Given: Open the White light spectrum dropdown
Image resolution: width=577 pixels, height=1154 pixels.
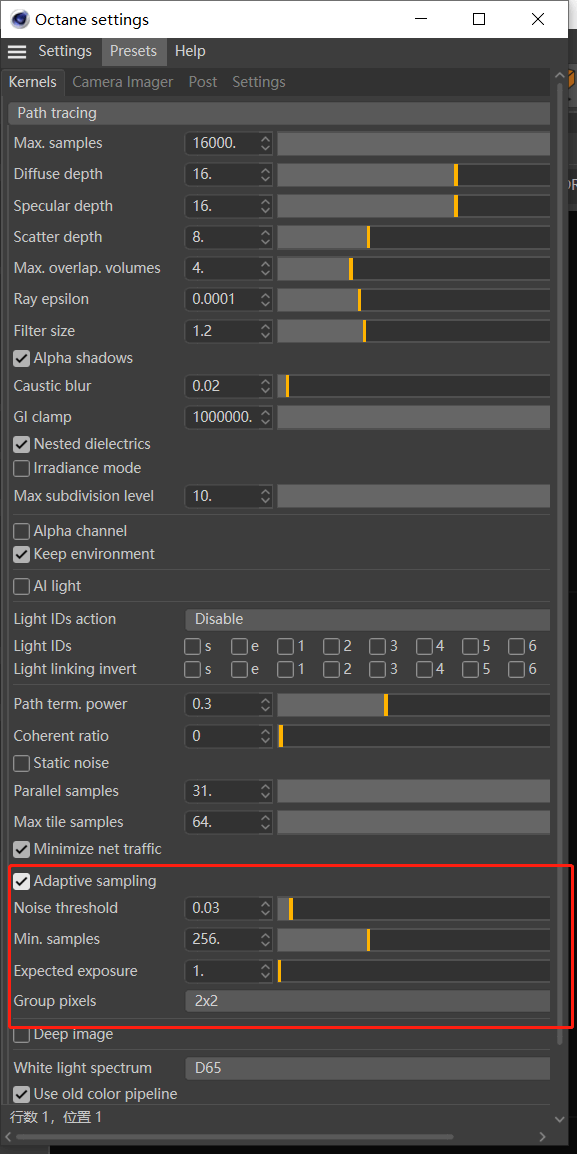Looking at the screenshot, I should 367,1068.
